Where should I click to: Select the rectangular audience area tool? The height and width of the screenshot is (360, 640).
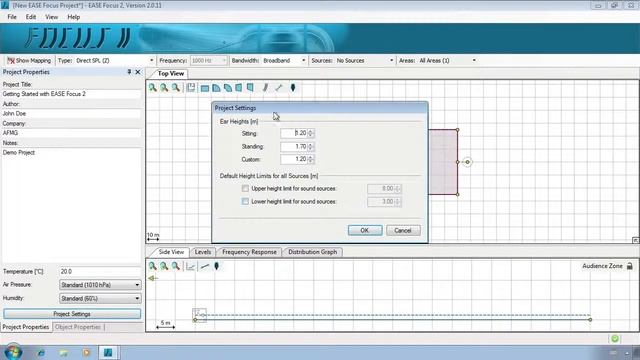click(x=205, y=88)
